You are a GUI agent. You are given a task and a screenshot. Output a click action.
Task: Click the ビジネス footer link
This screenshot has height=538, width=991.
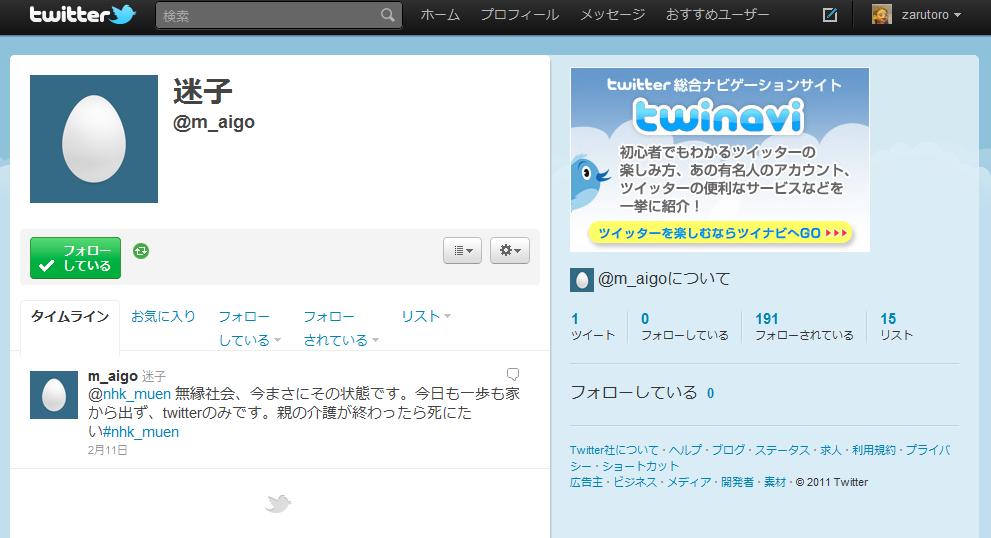[635, 482]
